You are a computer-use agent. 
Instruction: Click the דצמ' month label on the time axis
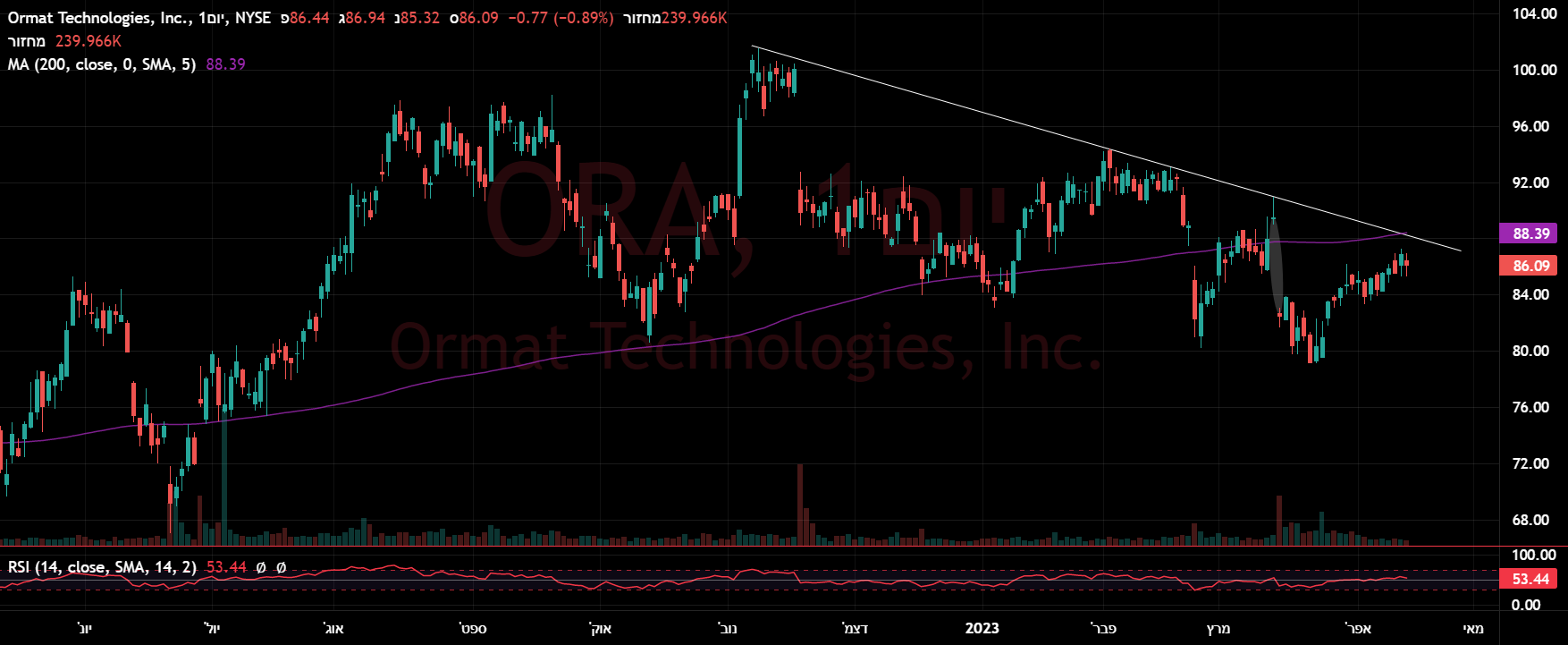click(x=856, y=628)
